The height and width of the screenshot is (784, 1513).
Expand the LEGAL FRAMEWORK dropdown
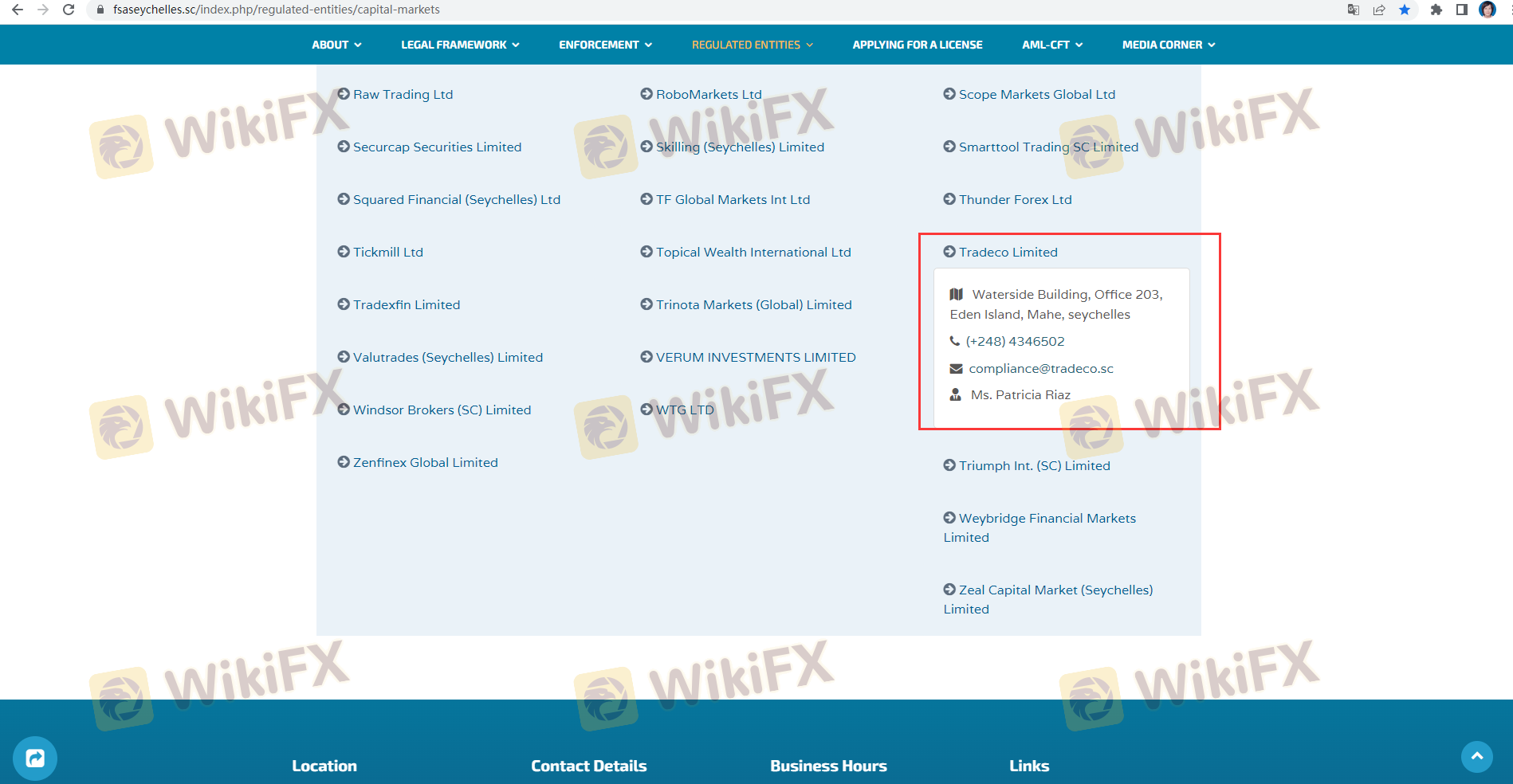[460, 45]
